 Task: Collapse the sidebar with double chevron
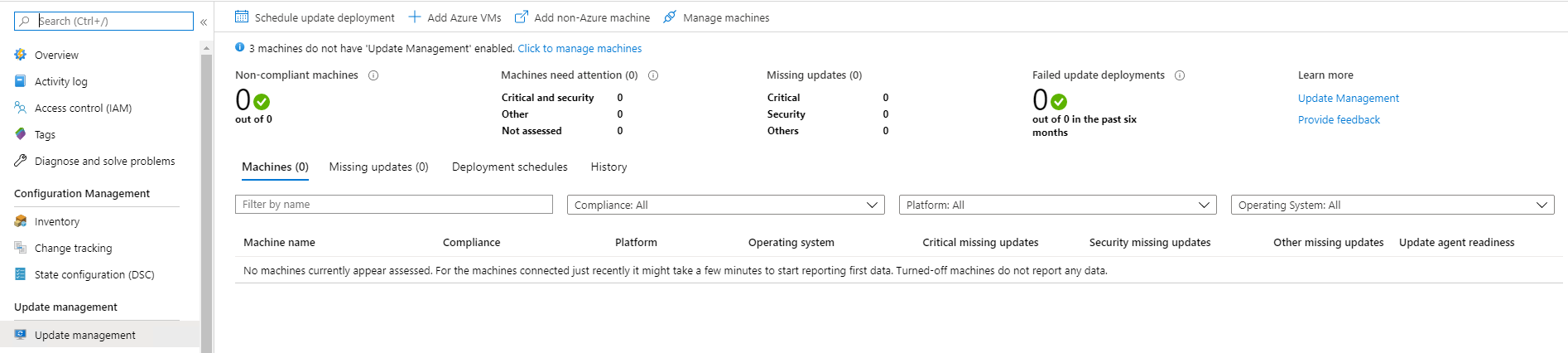[204, 22]
